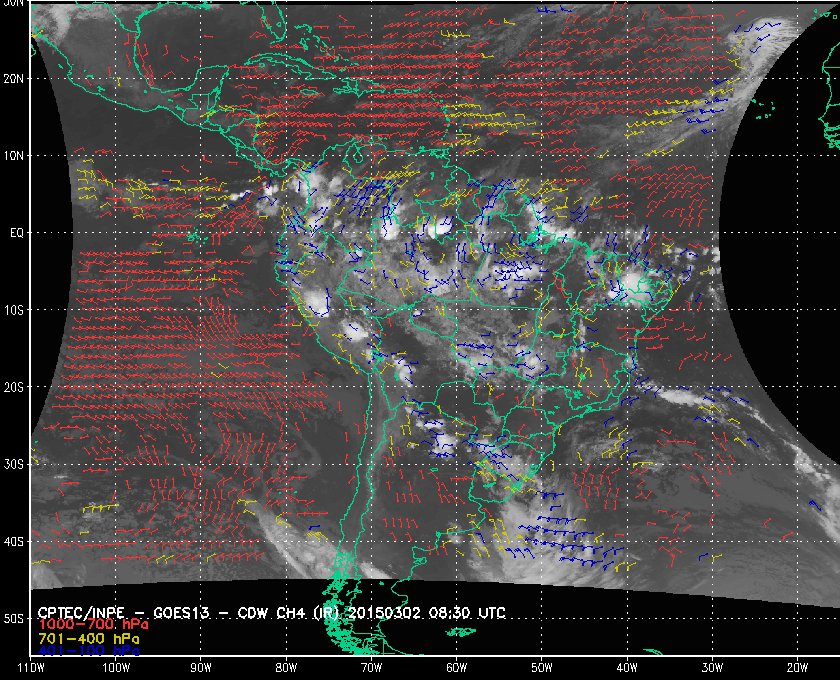Screen dimensions: 840x680
Task: Click the blue 401-100 hPa legend entry
Action: (x=89, y=651)
